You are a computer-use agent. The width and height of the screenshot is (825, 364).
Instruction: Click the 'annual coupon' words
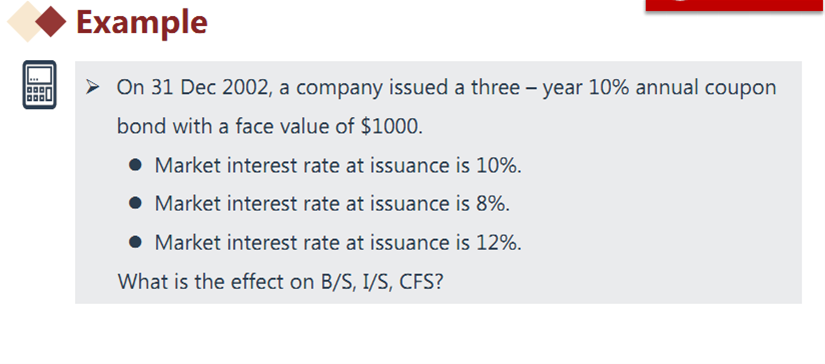pos(706,88)
